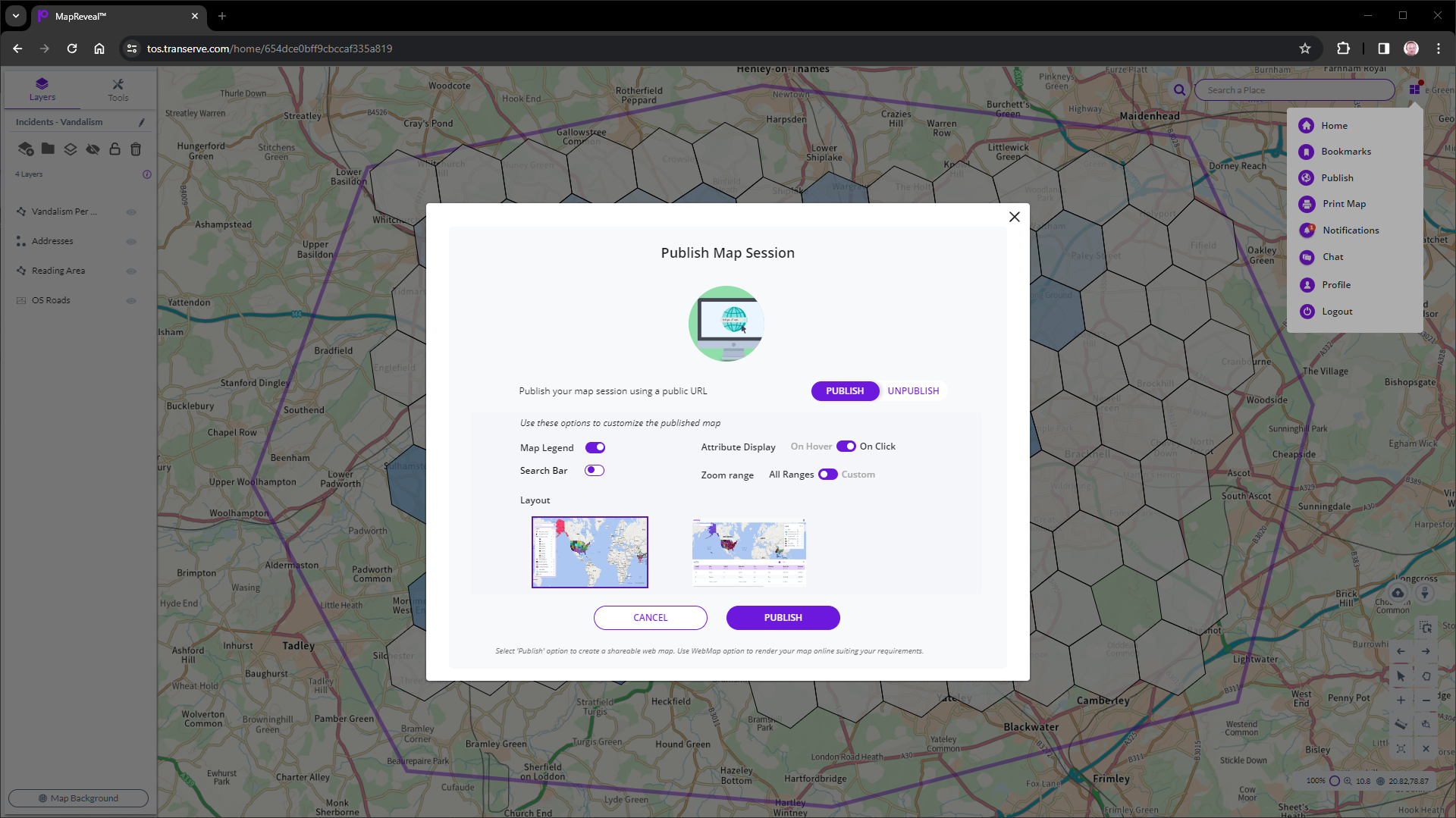Select the Add Layer icon
1456x818 pixels.
pyautogui.click(x=26, y=149)
